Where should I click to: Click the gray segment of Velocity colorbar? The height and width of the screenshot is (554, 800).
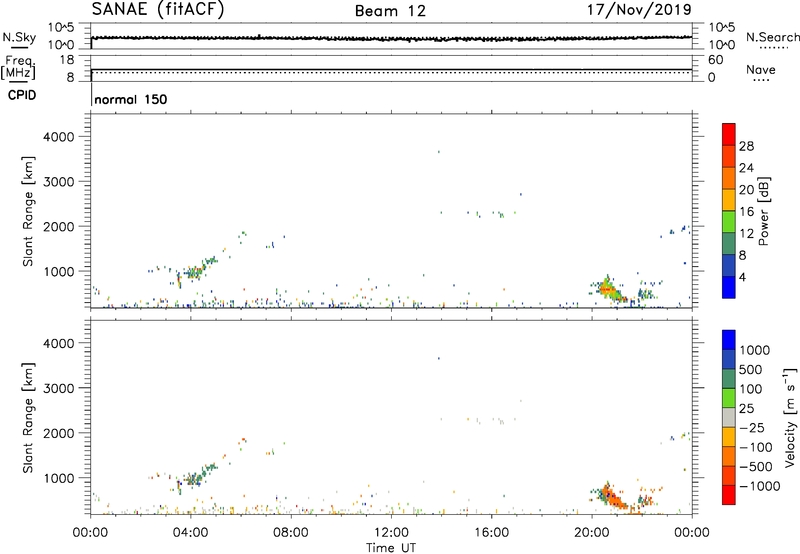point(729,417)
